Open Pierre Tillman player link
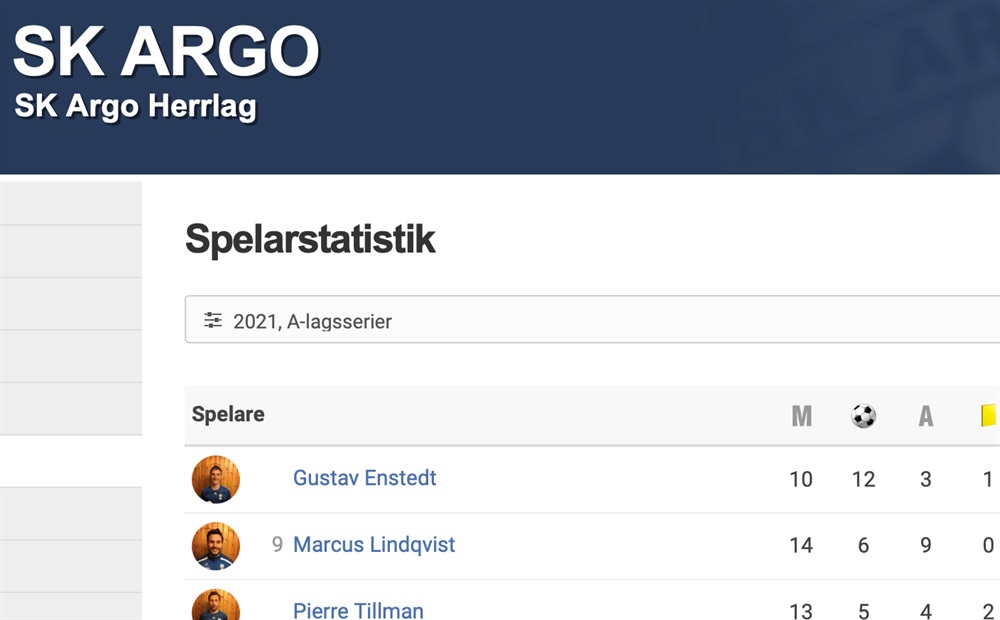The height and width of the screenshot is (620, 1000). coord(358,610)
